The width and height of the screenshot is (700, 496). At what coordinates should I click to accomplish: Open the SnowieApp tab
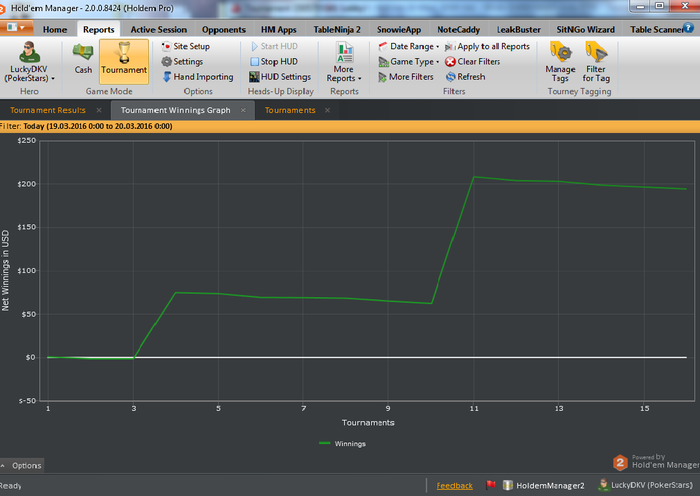point(399,29)
